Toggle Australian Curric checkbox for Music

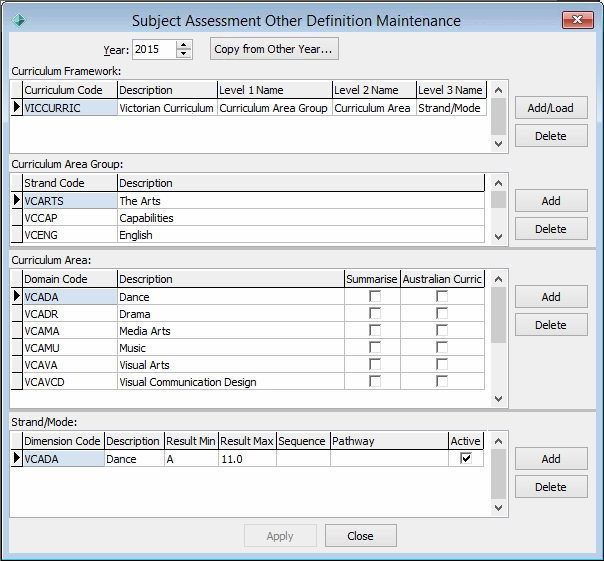(x=442, y=347)
